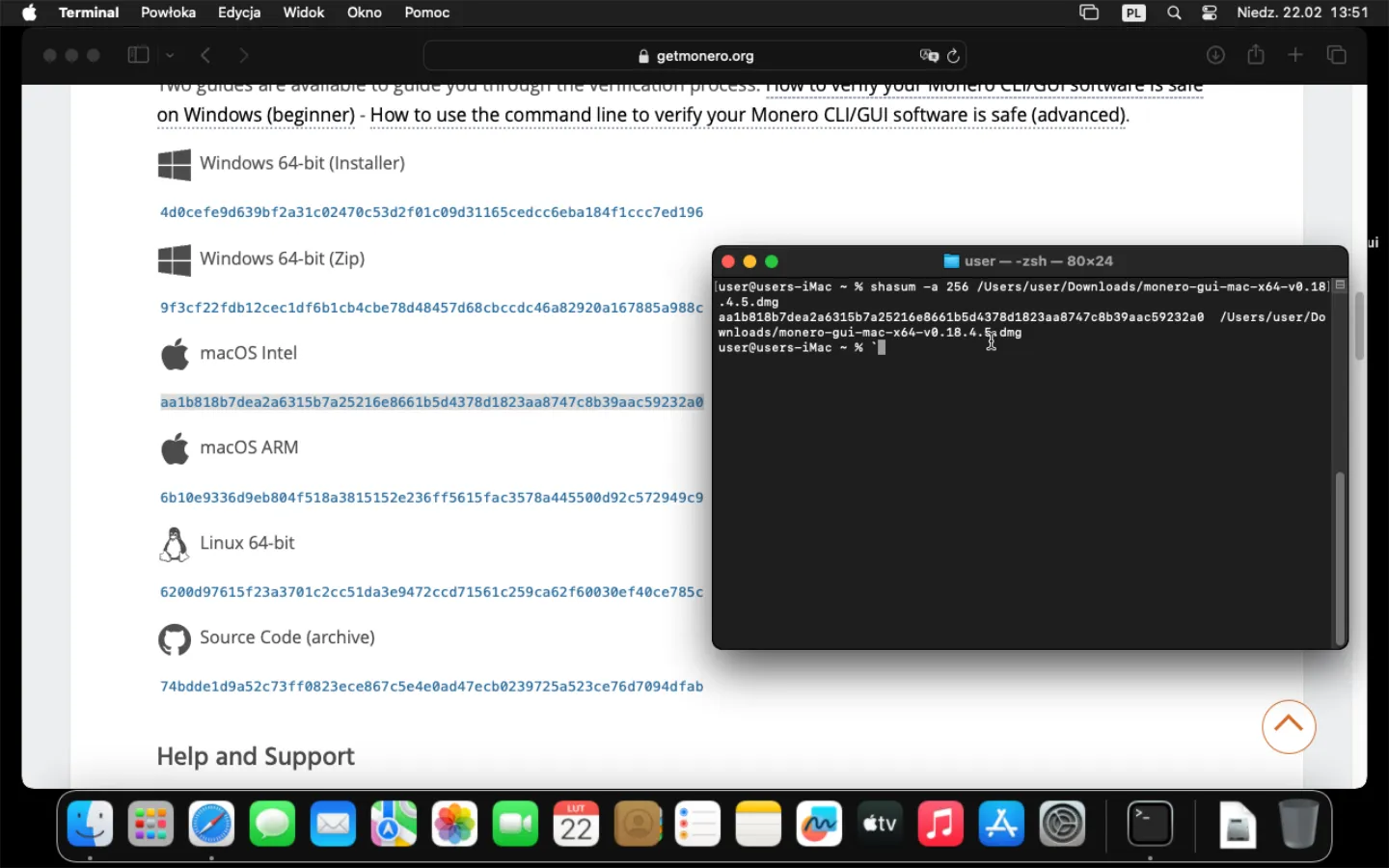Image resolution: width=1389 pixels, height=868 pixels.
Task: Show Safari downloads
Action: click(1215, 55)
